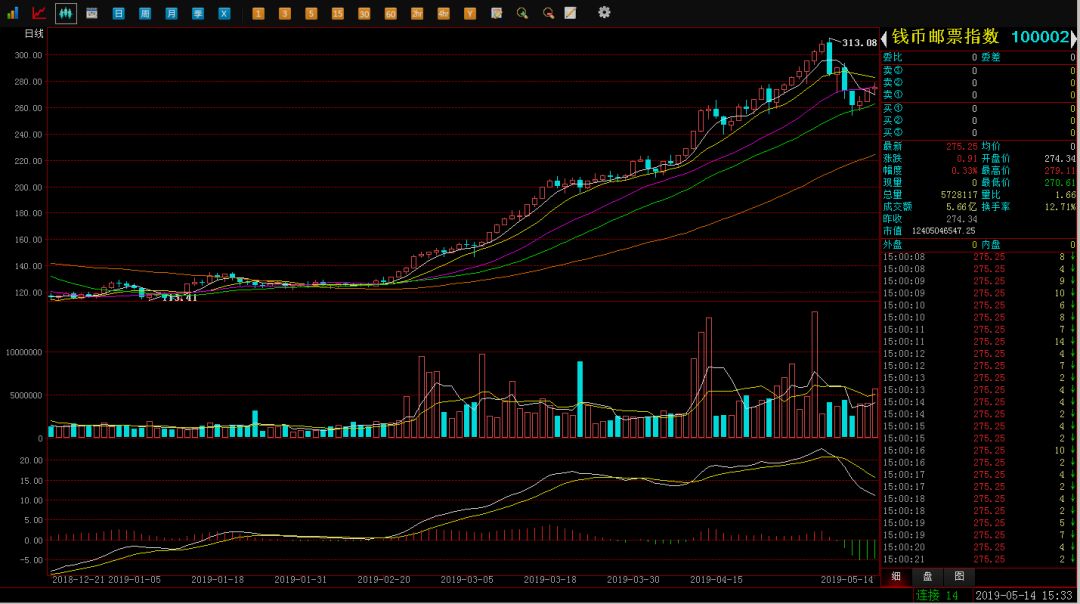Screen dimensions: 1080x604
Task: Click the index code 100002
Action: [1040, 37]
